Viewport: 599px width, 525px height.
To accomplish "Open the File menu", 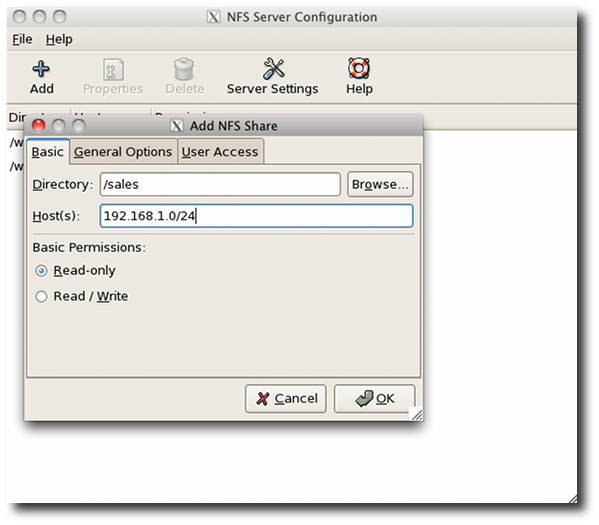I will [x=22, y=39].
